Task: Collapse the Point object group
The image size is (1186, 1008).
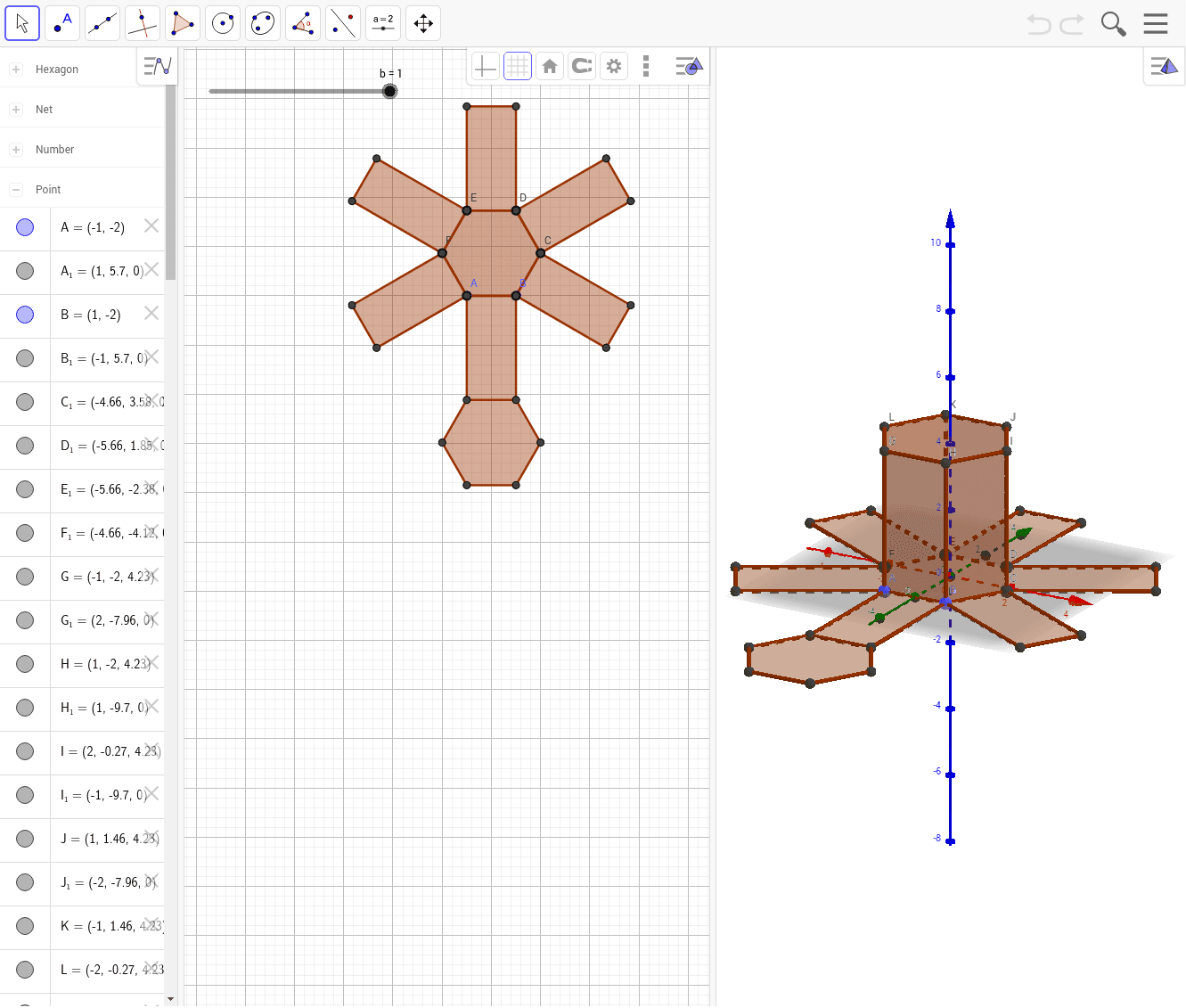Action: coord(16,190)
